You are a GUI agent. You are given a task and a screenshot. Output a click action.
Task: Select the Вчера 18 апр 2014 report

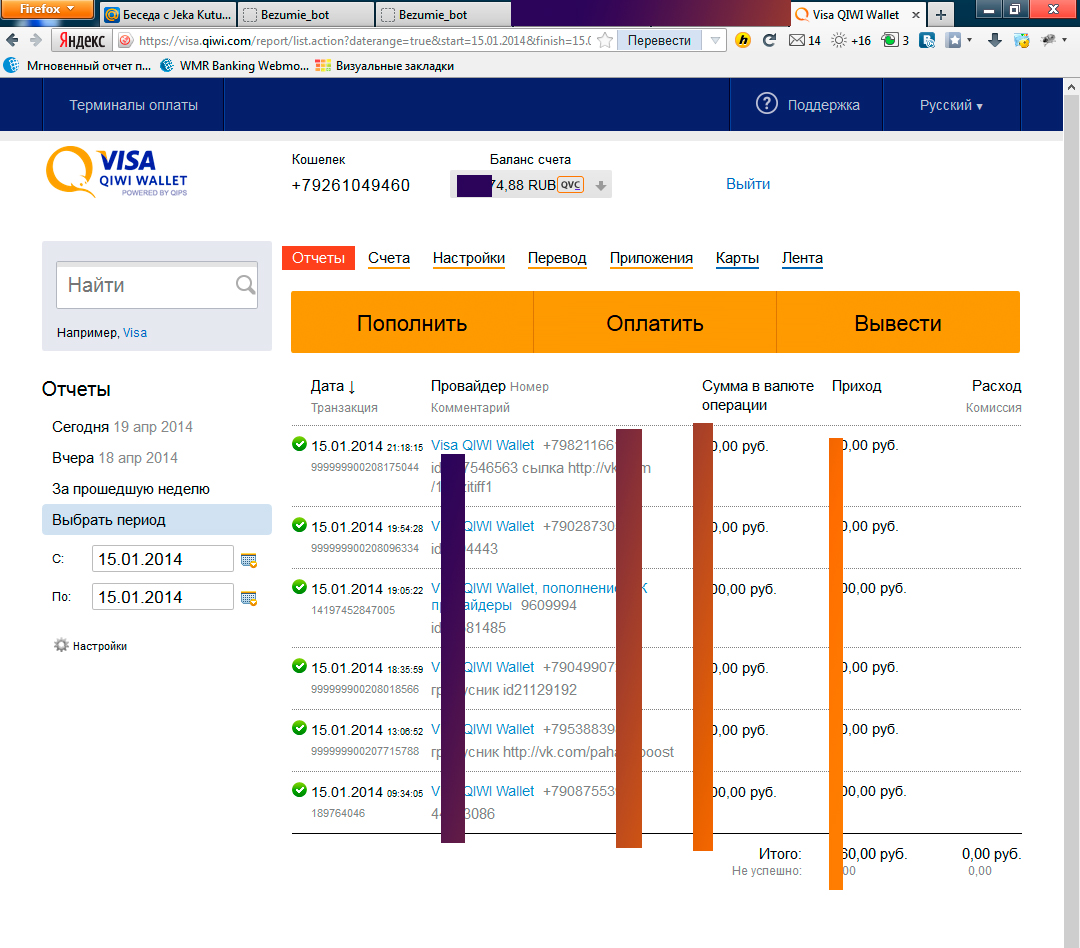tap(114, 457)
